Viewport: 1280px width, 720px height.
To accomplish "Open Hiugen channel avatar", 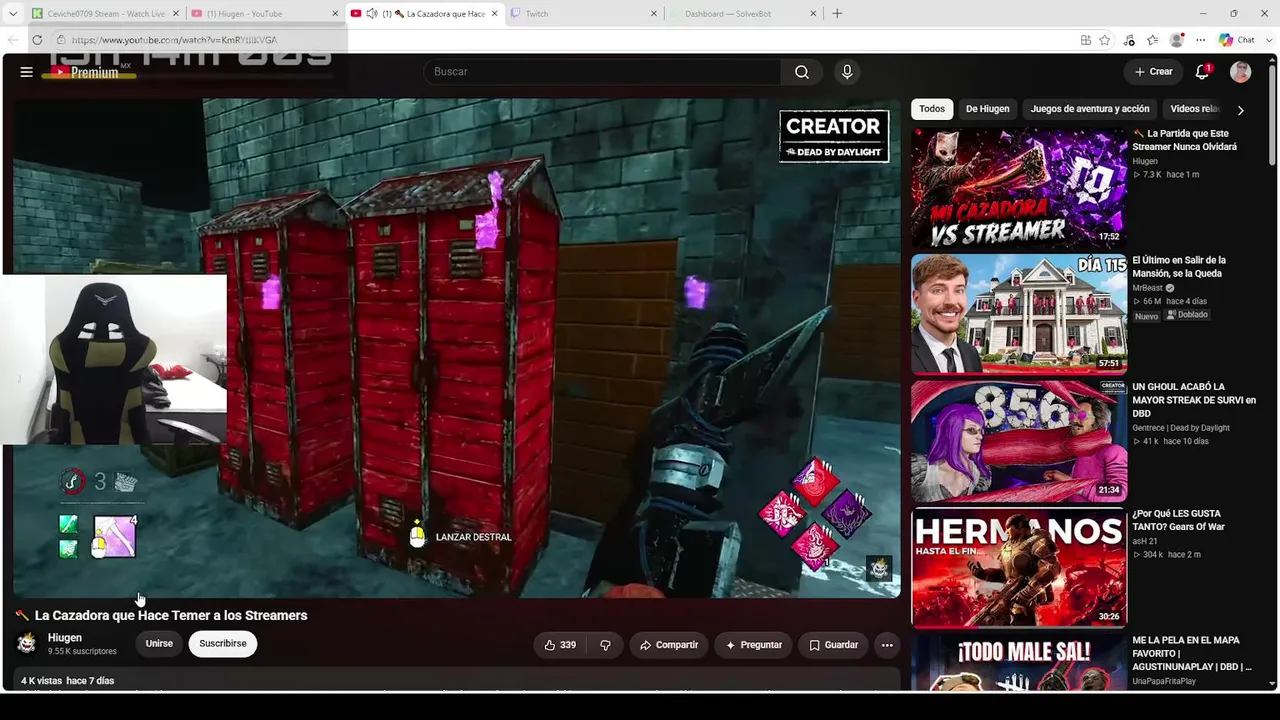I will [27, 643].
